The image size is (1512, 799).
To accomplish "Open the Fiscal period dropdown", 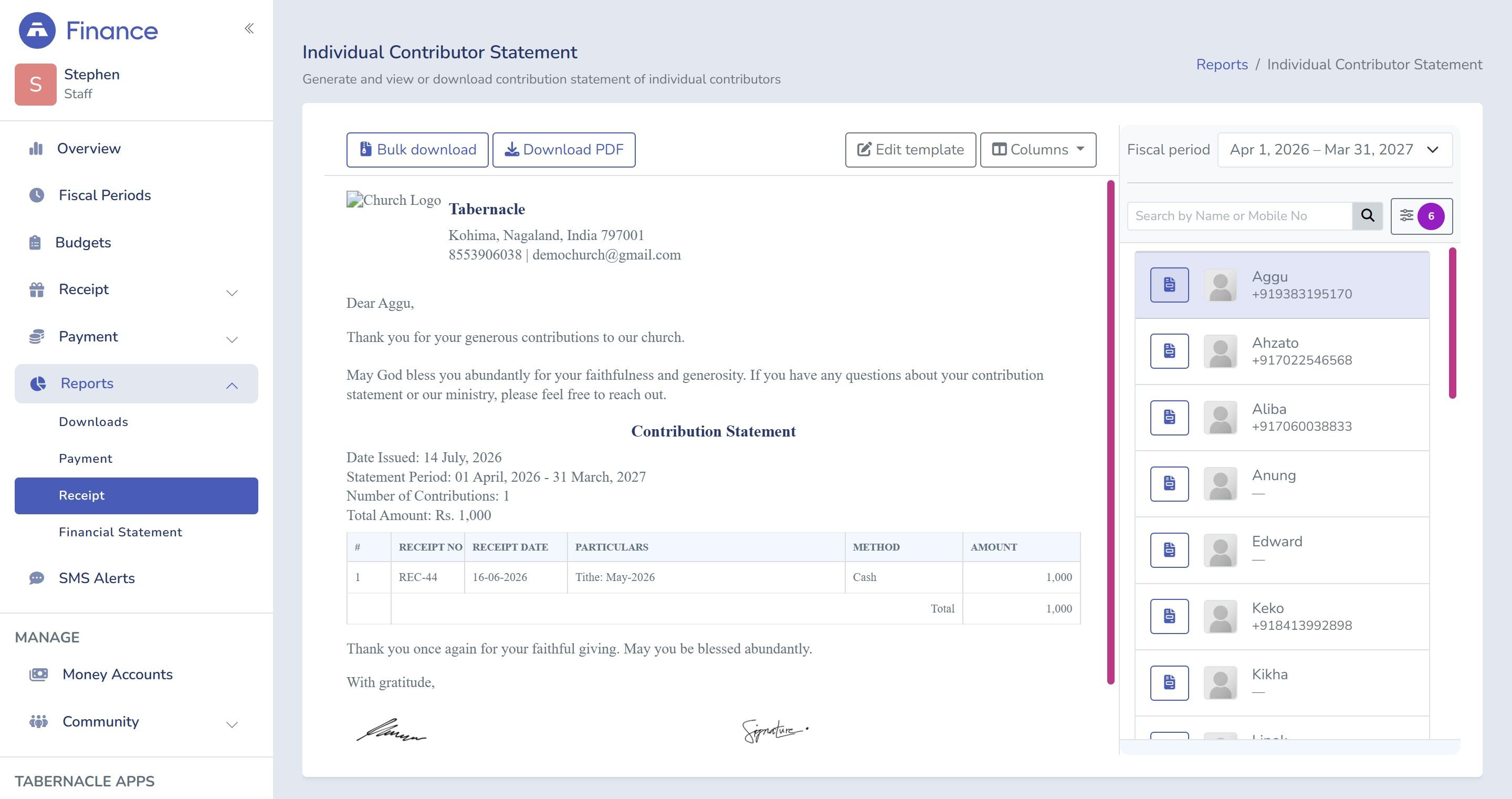I will coord(1334,149).
